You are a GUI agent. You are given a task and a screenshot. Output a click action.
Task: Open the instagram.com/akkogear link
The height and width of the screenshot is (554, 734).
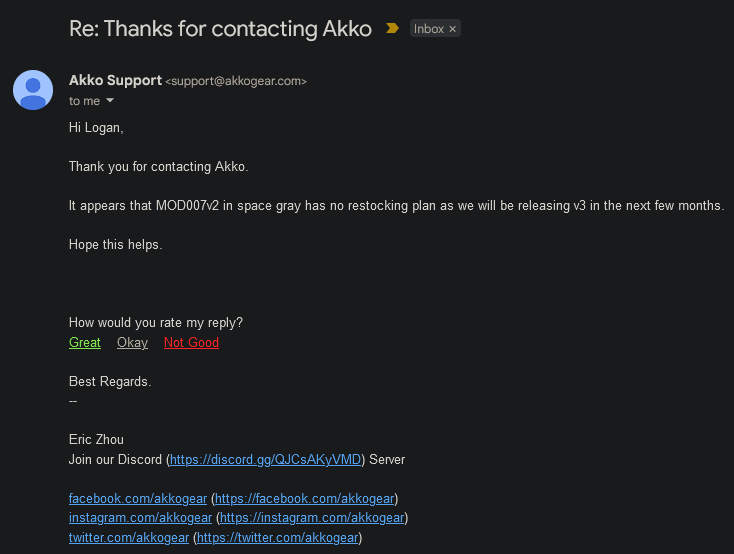140,518
